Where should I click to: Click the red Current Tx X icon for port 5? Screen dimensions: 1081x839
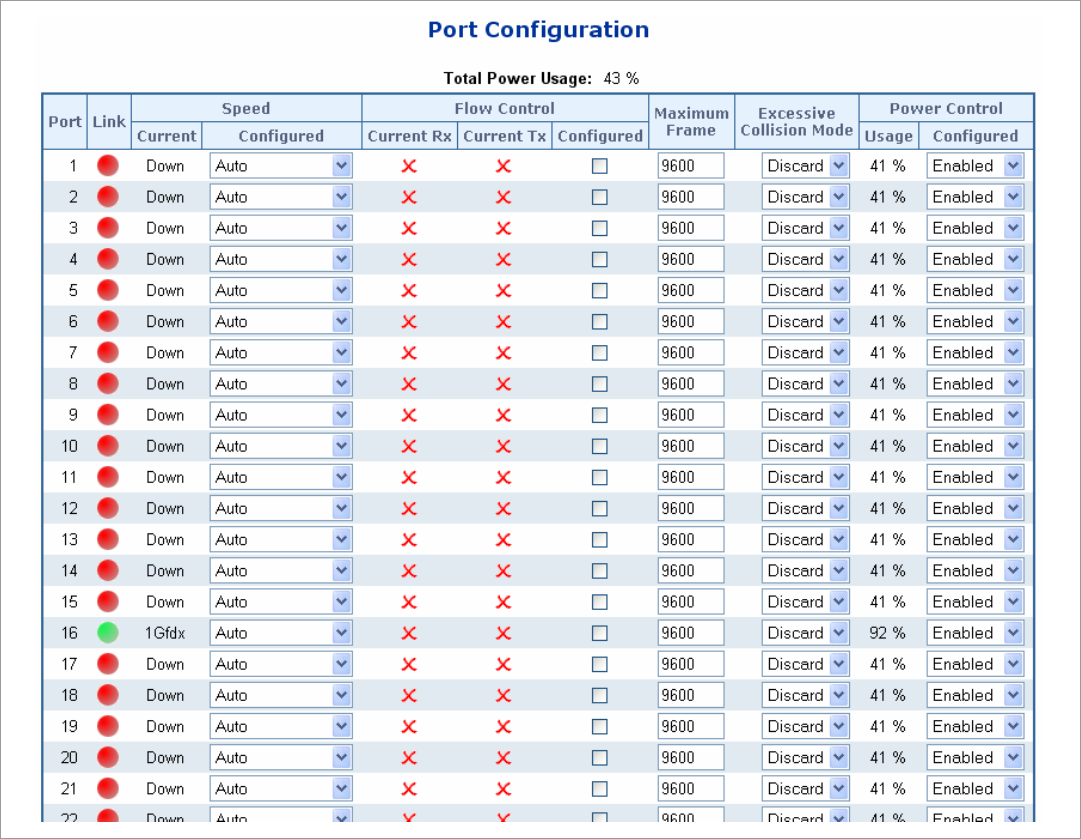coord(503,291)
